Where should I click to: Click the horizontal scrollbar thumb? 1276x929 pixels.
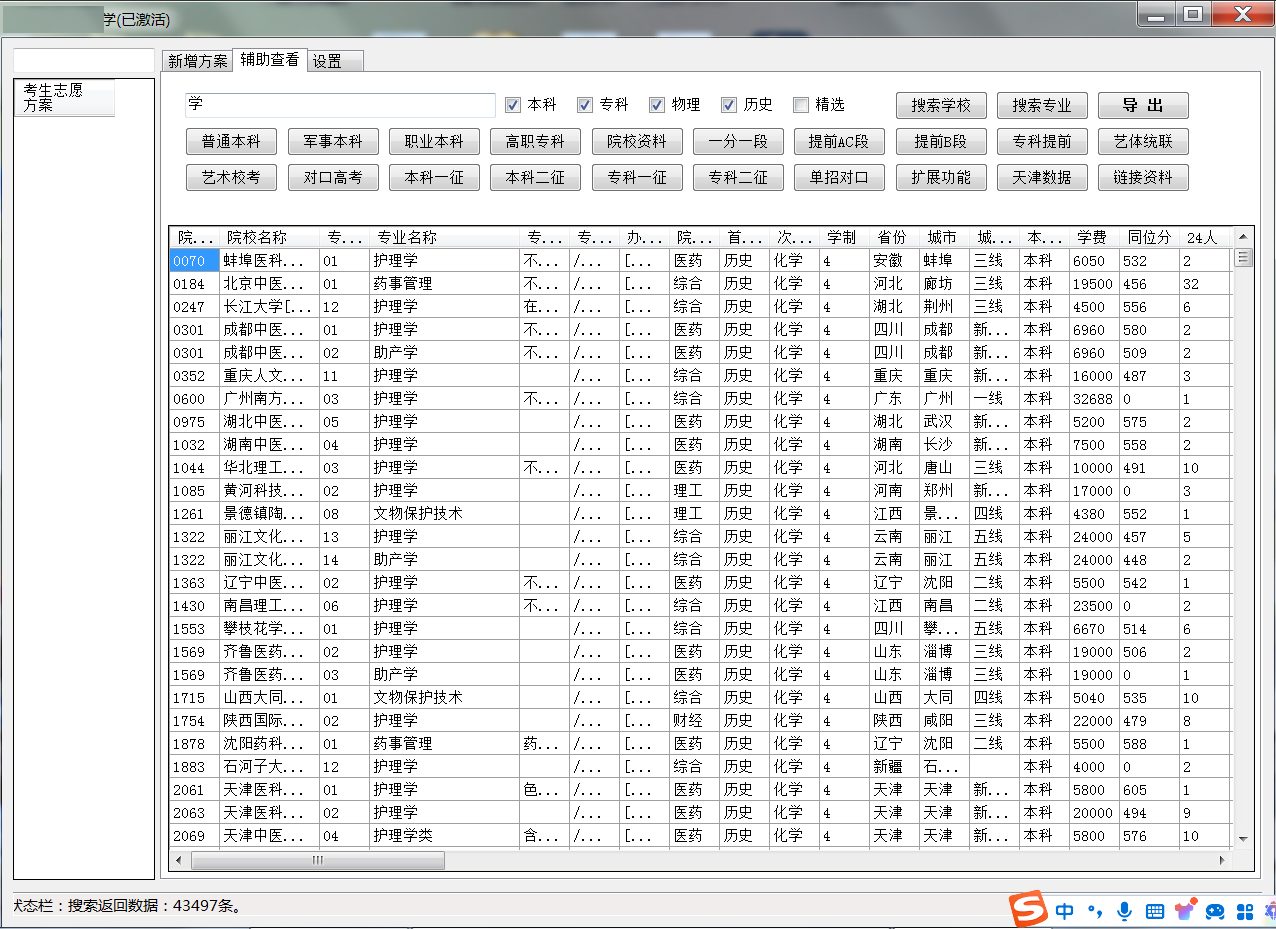pyautogui.click(x=317, y=860)
